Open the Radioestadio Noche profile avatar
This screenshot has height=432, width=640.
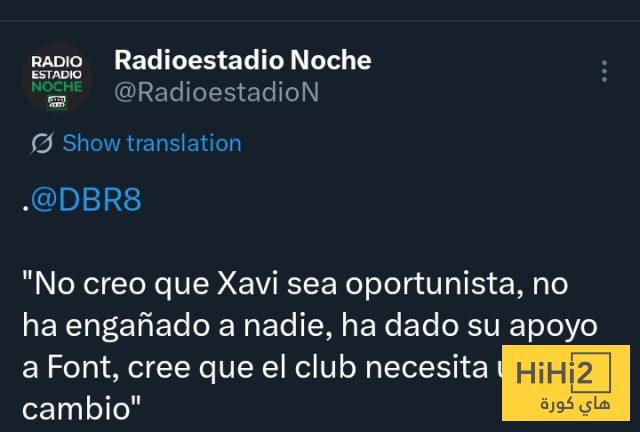click(x=56, y=78)
